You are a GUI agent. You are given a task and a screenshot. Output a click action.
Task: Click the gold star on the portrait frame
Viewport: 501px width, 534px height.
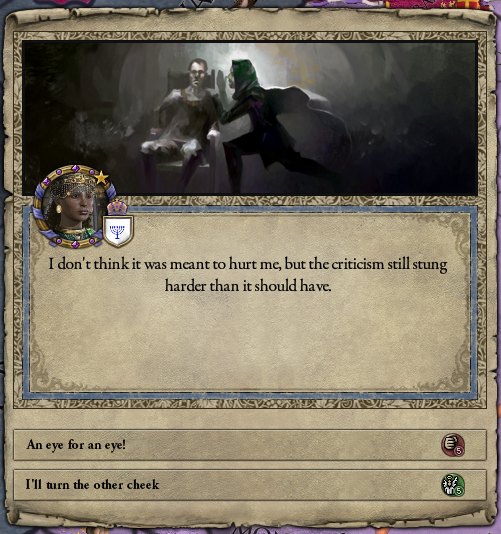[101, 178]
